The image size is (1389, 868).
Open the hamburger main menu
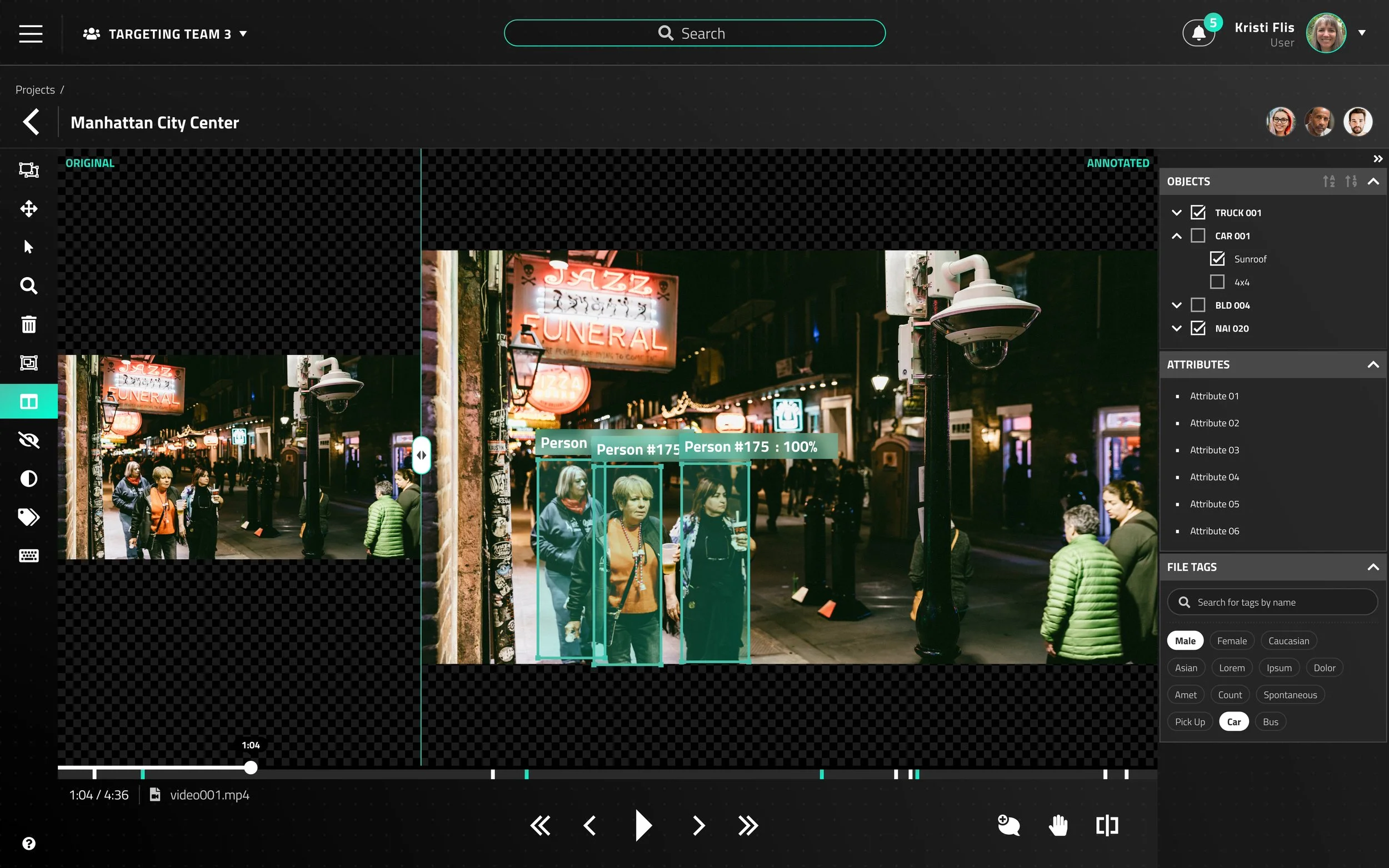(31, 34)
